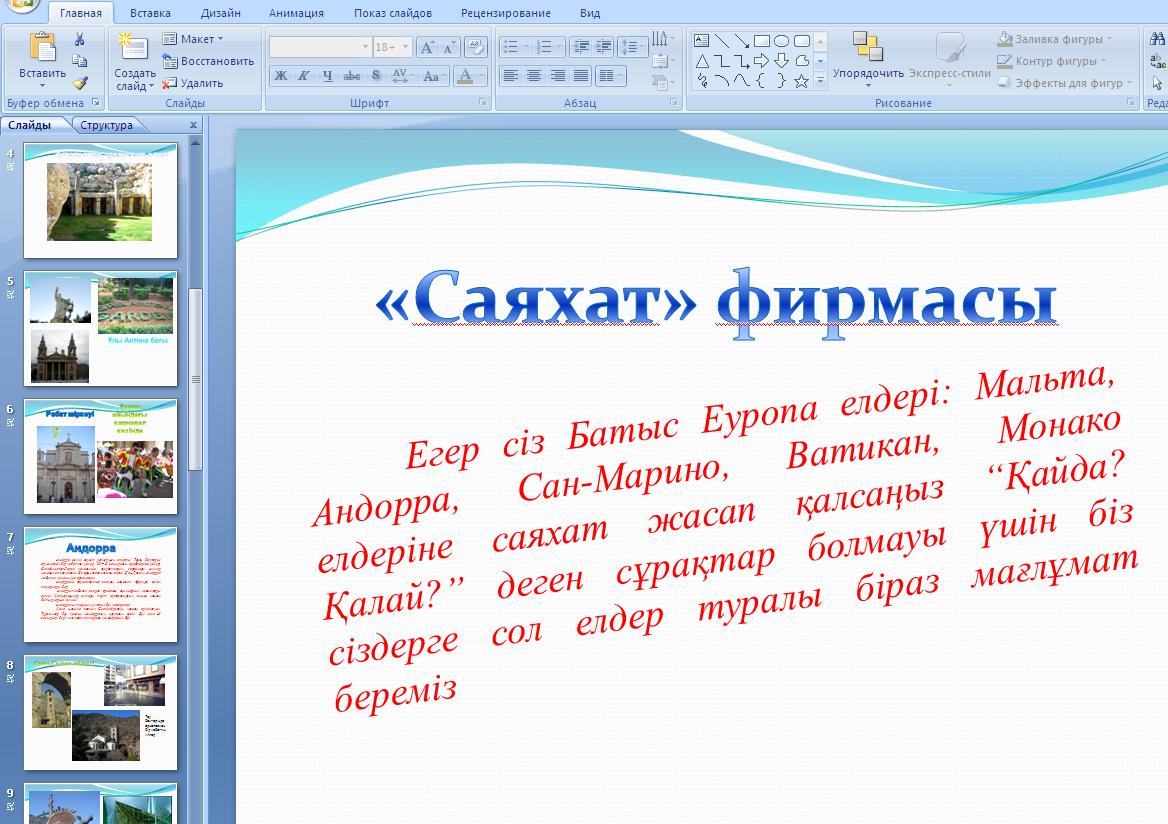Toggle strikethrough (abc) formatting
Viewport: 1168px width, 824px height.
[352, 75]
